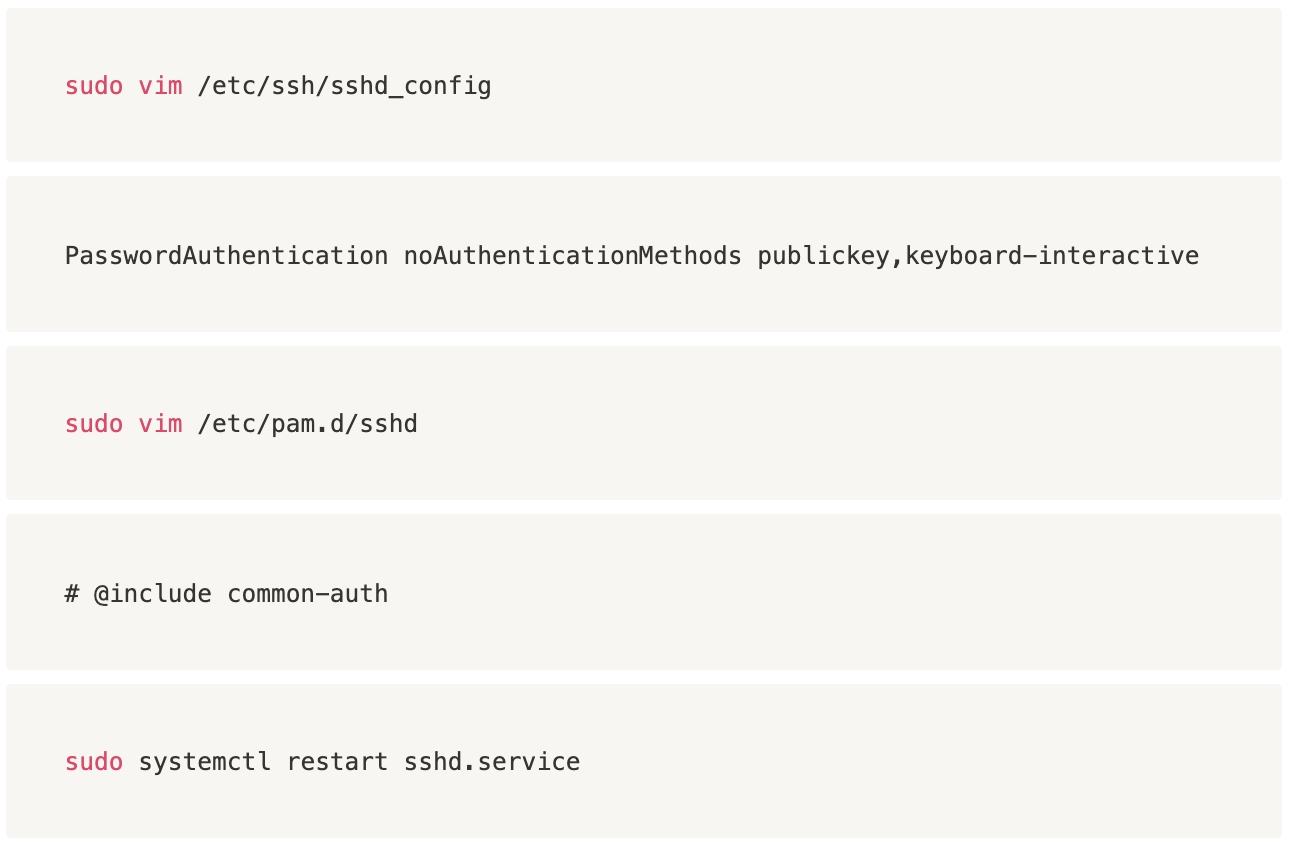
Task: Click the "sshd.service" unit name
Action: [x=491, y=762]
